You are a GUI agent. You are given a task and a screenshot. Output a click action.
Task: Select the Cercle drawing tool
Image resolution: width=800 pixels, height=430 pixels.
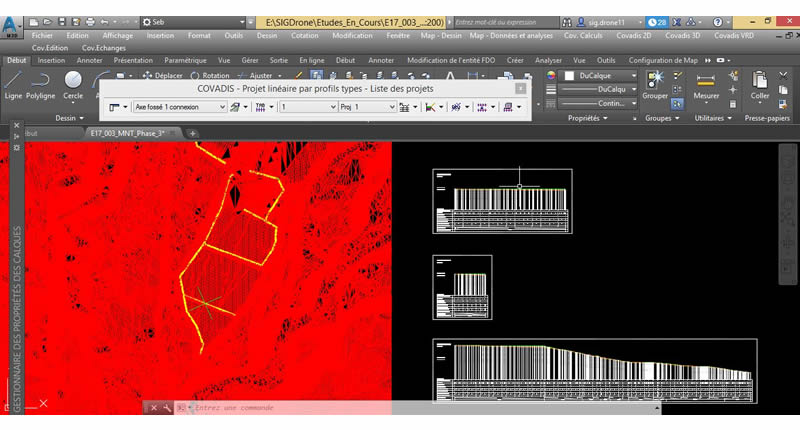pos(73,85)
